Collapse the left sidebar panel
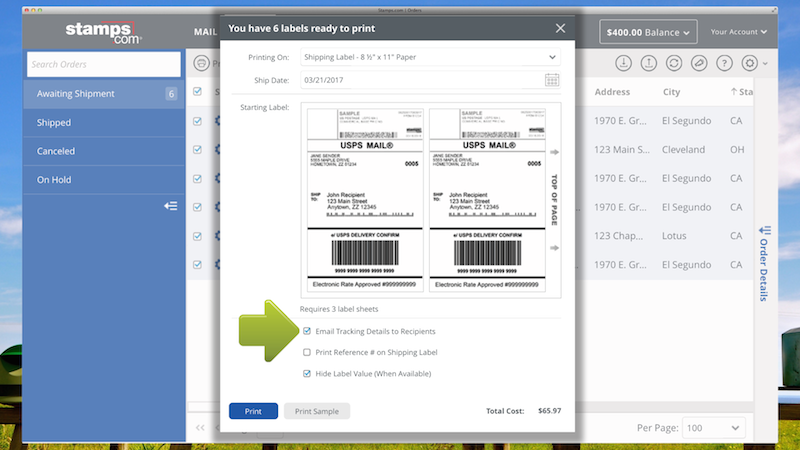Viewport: 800px width, 450px height. click(x=171, y=206)
